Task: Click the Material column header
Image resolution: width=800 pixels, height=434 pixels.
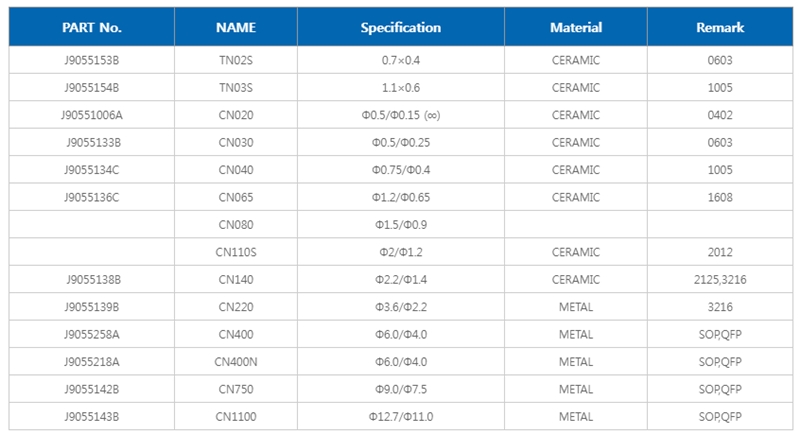Action: pos(576,28)
